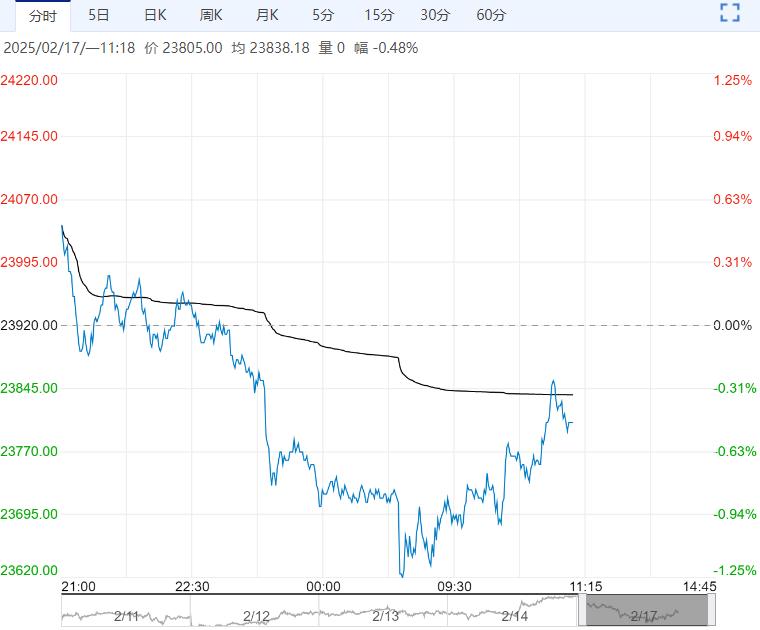This screenshot has height=630, width=760.
Task: Choose the 15分 interval tab
Action: coord(379,15)
